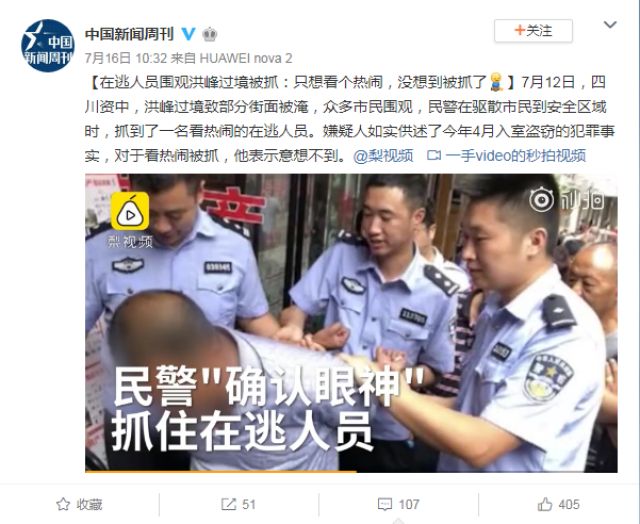Click the 7月16日 10:32 timestamp

click(x=125, y=58)
